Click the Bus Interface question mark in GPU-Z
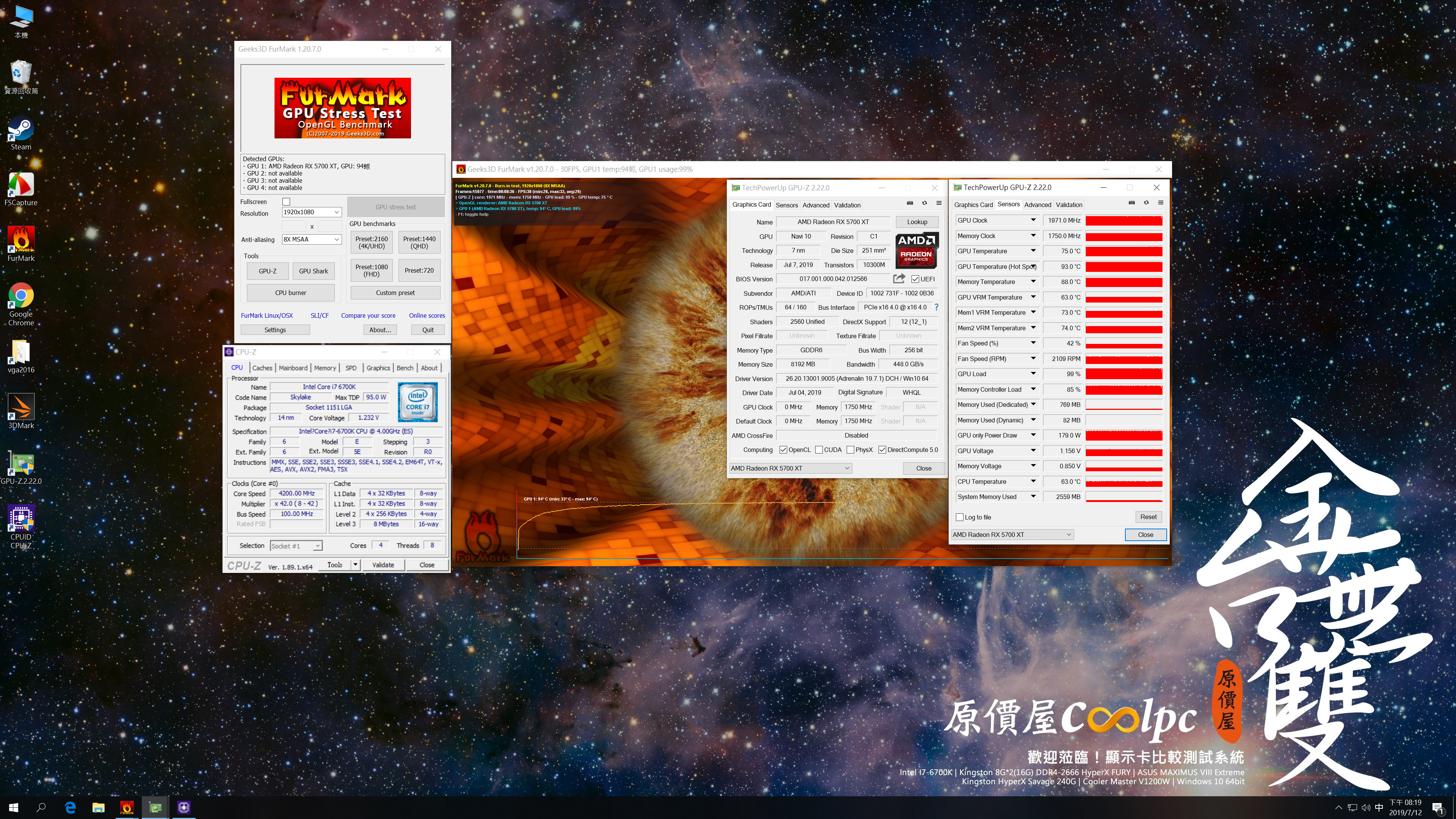The width and height of the screenshot is (1456, 819). tap(937, 308)
